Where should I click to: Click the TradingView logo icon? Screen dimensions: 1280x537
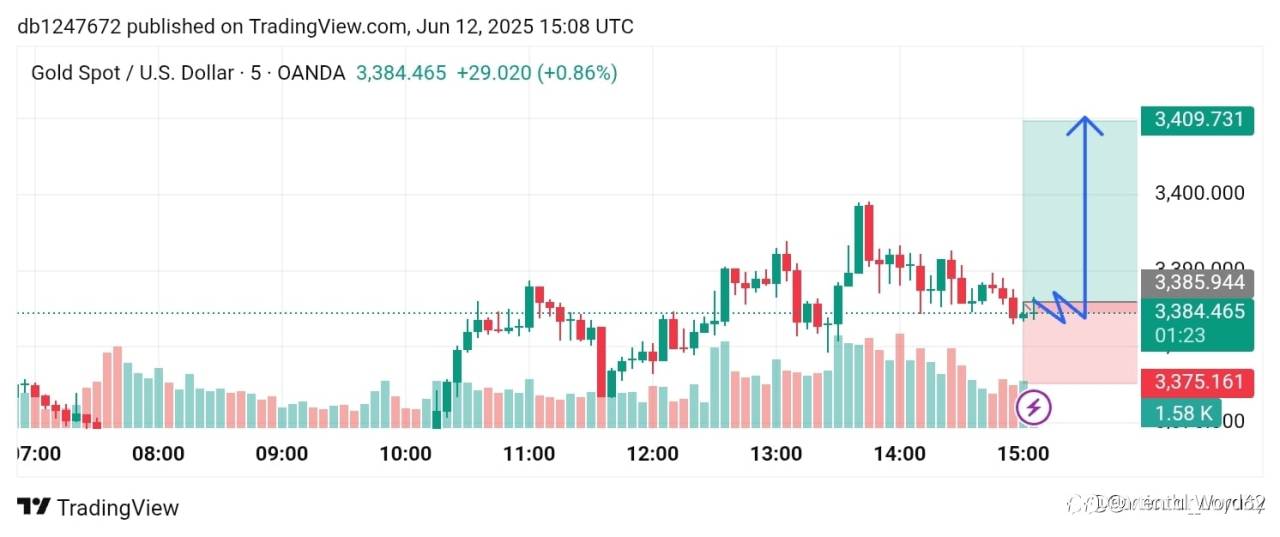point(33,507)
